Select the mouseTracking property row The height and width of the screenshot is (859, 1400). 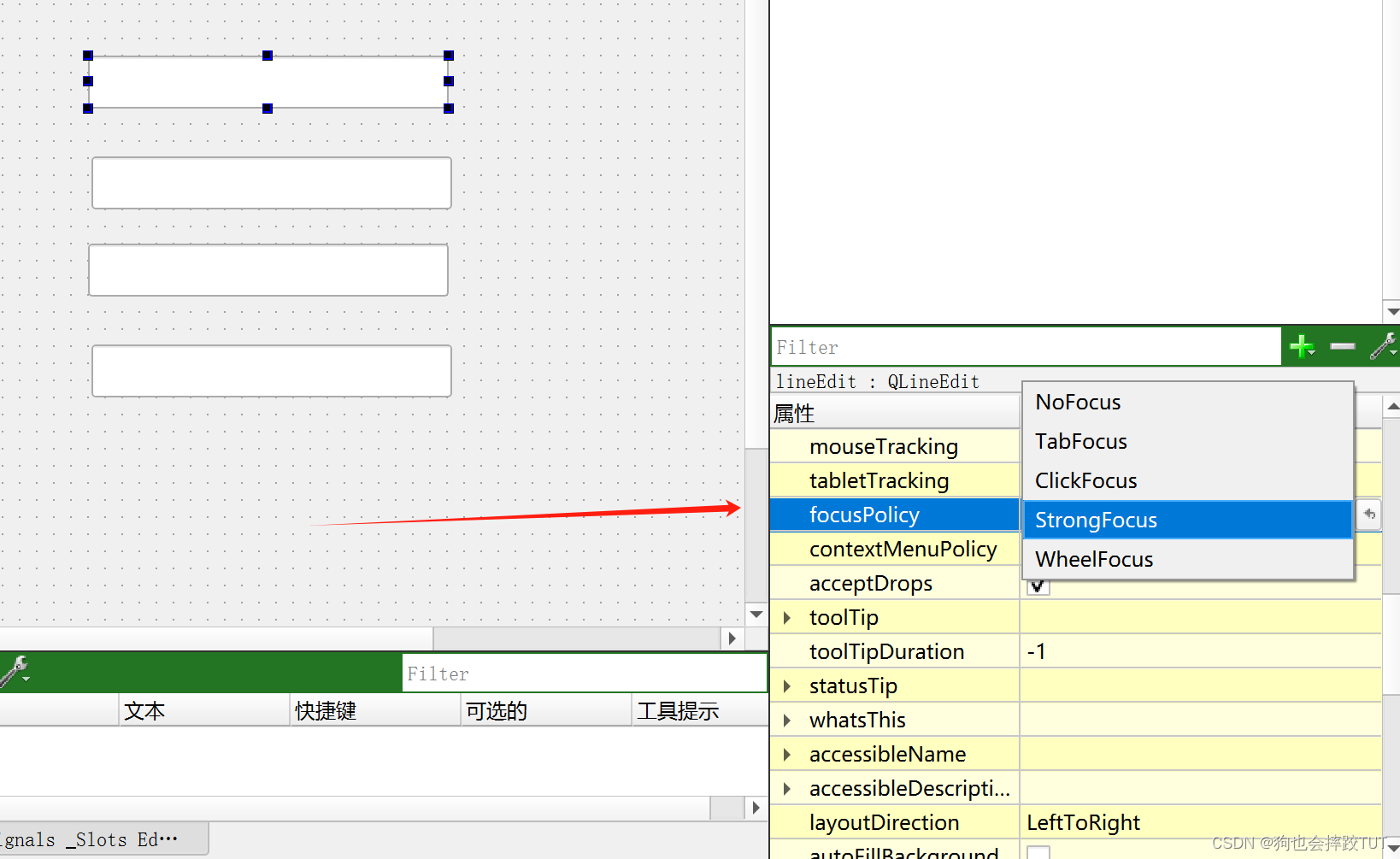click(895, 446)
